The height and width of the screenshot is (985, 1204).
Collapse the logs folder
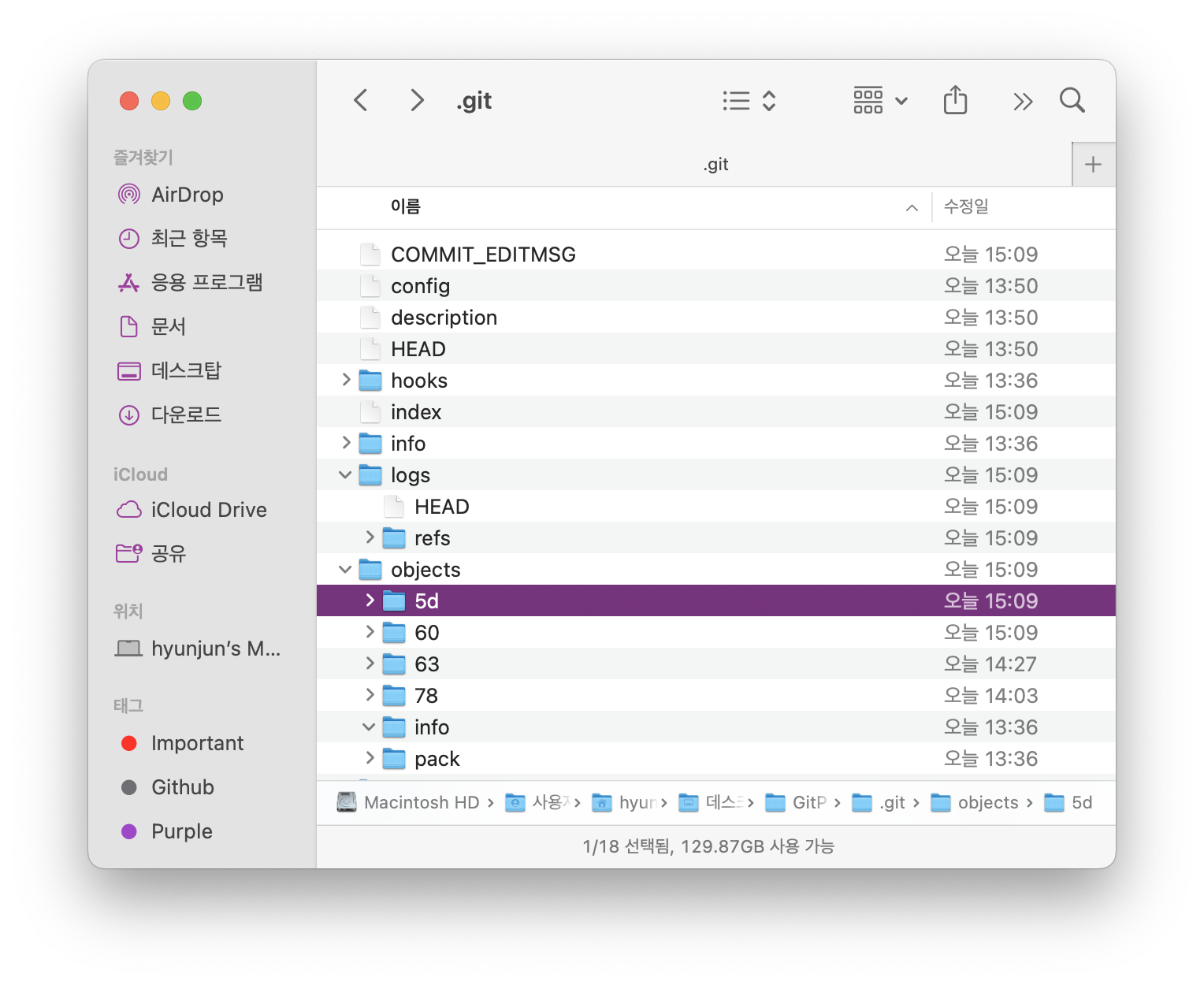click(345, 474)
